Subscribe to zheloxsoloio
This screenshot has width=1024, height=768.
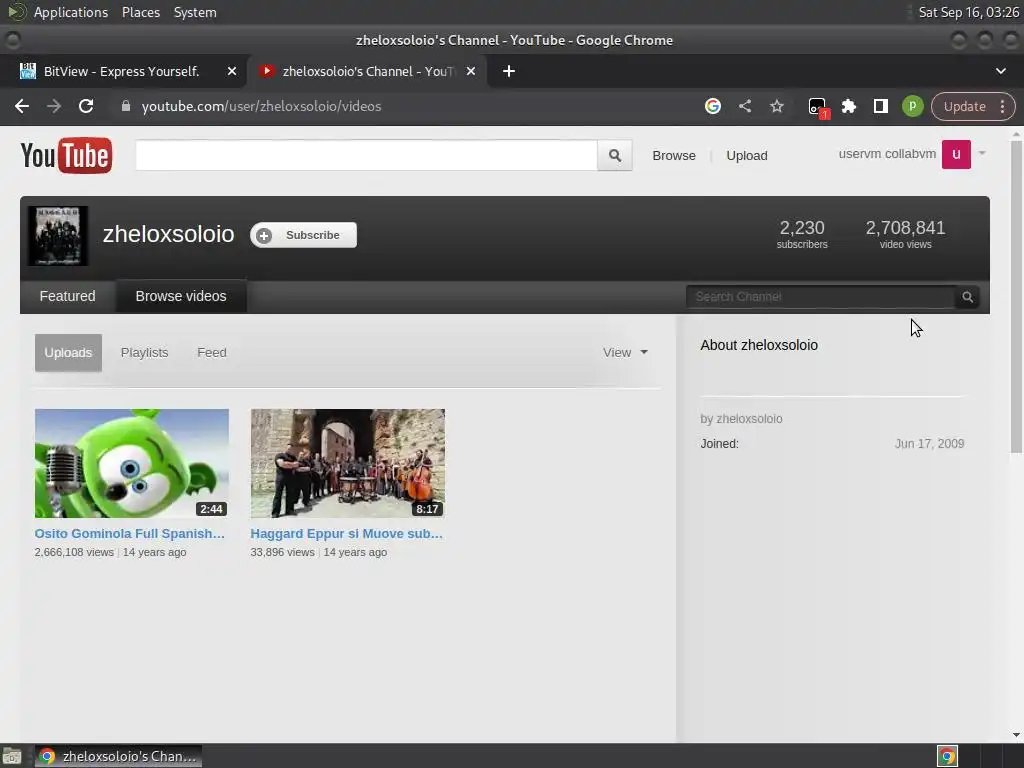(304, 235)
